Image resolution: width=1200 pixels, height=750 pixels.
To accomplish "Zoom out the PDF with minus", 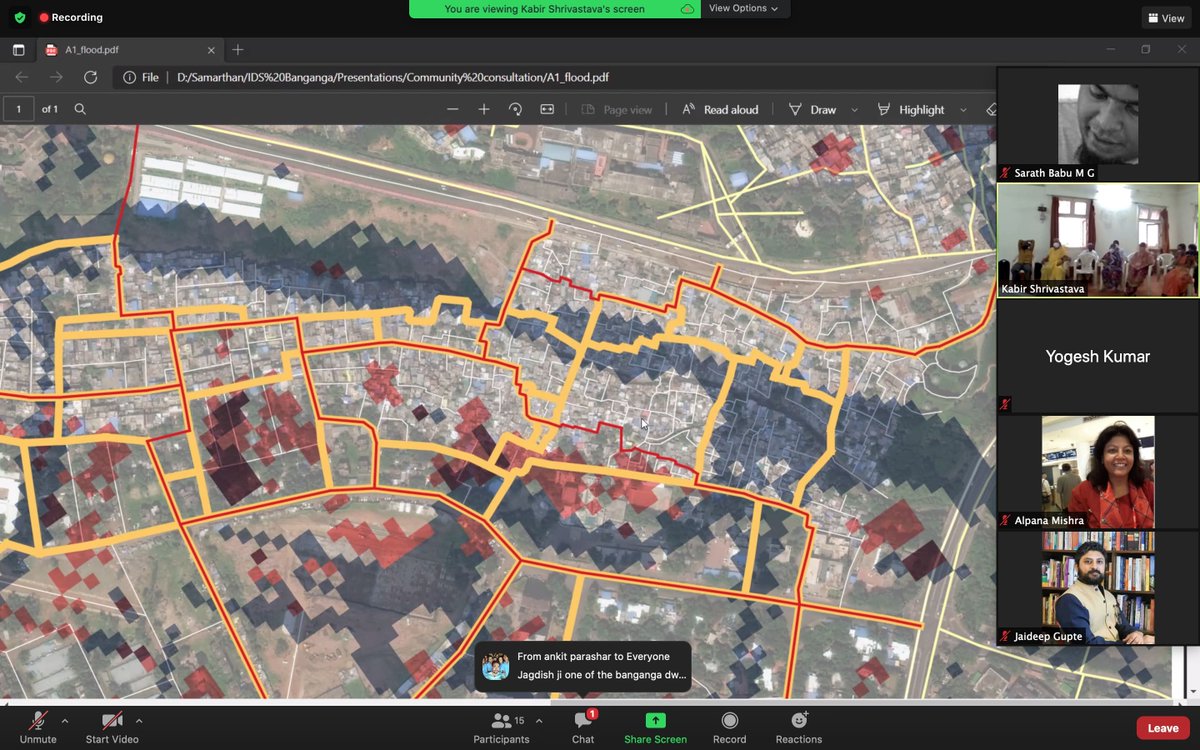I will (453, 109).
